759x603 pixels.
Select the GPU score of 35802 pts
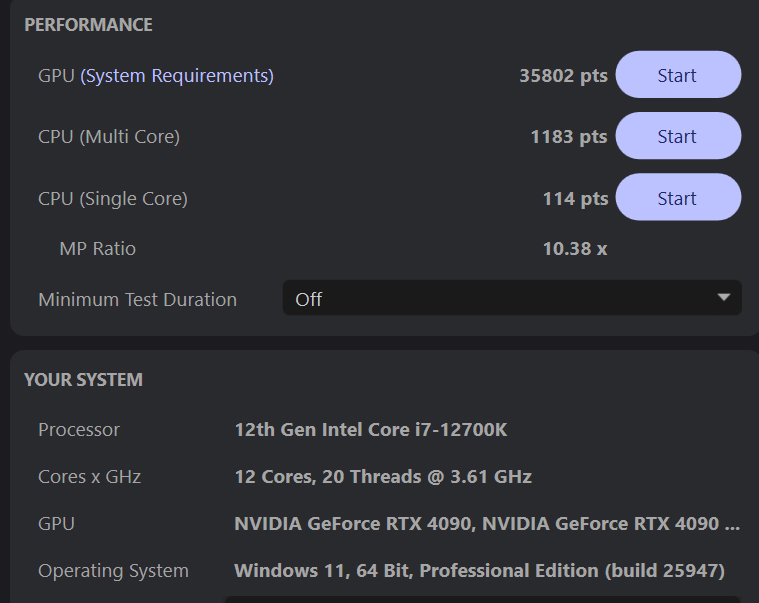[563, 75]
